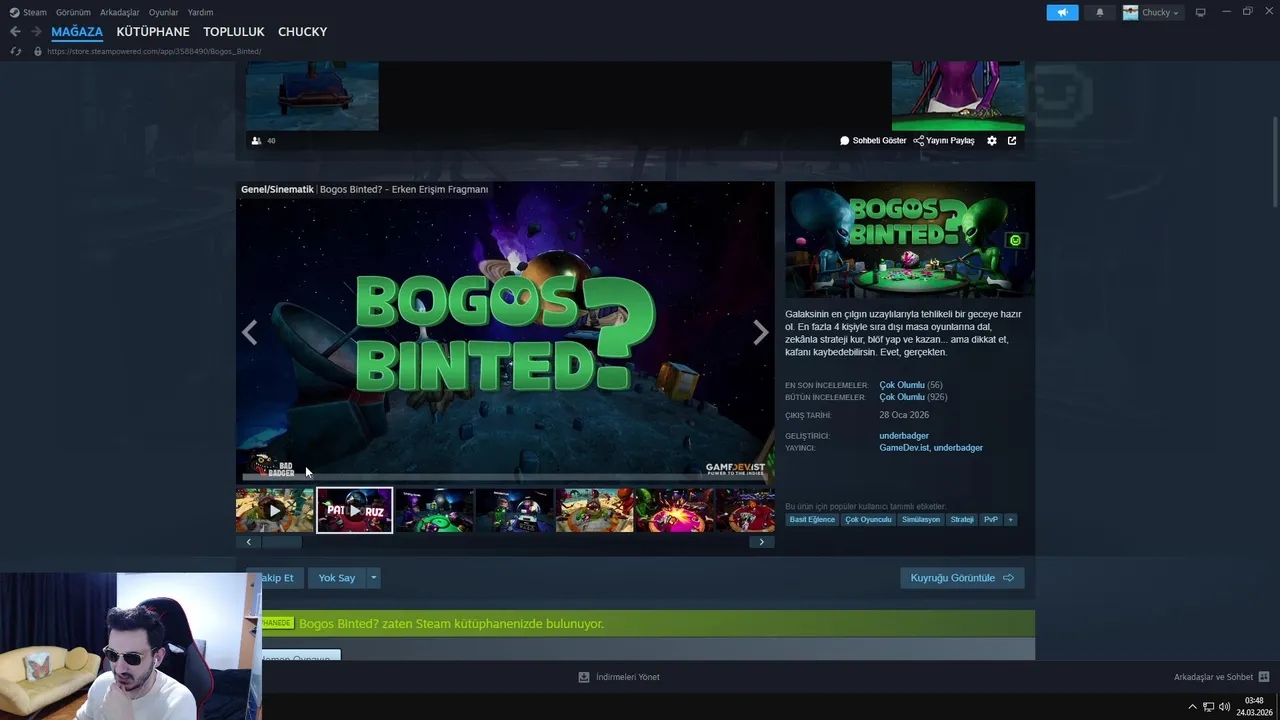1280x720 pixels.
Task: Click the lock icon beside URL
Action: point(38,51)
